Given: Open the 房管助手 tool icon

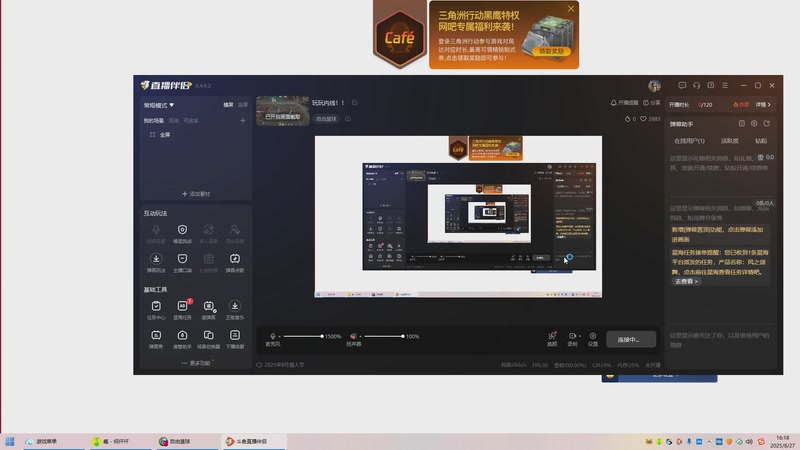Looking at the screenshot, I should point(182,335).
